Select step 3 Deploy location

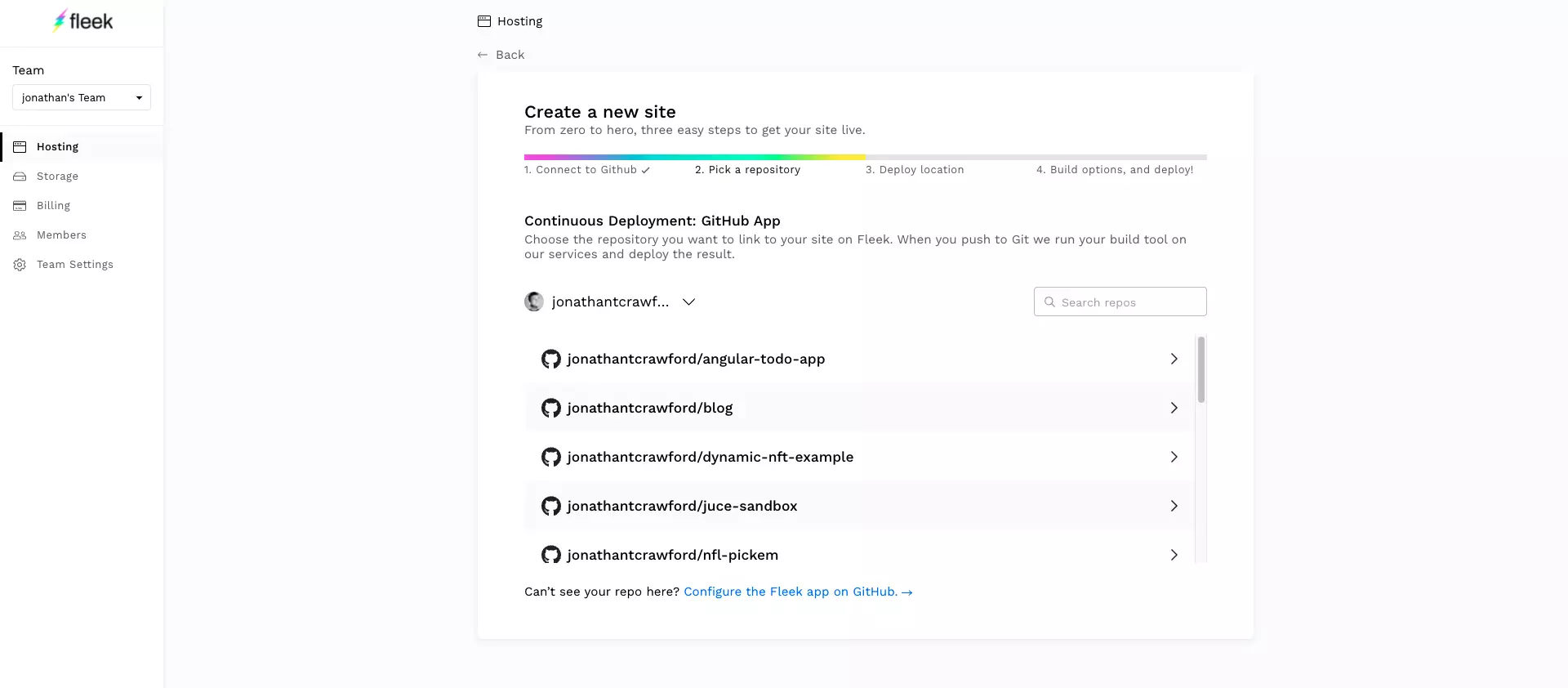click(915, 170)
